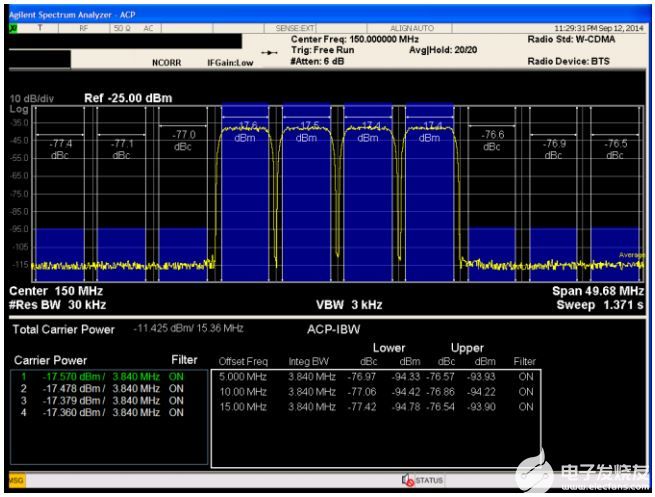Toggle 5.000 MHz offset filter ON
Image resolution: width=655 pixels, height=497 pixels.
tap(525, 376)
